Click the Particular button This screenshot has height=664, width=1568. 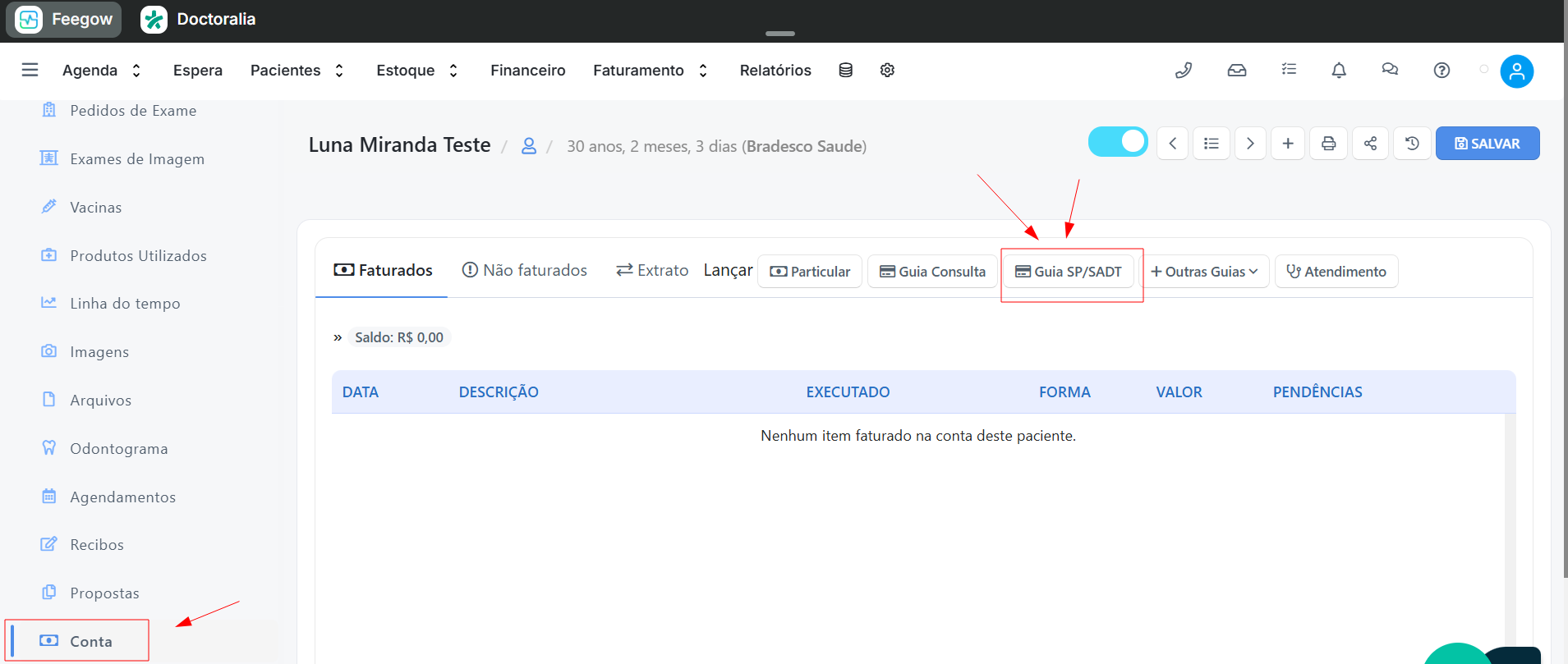(x=810, y=272)
